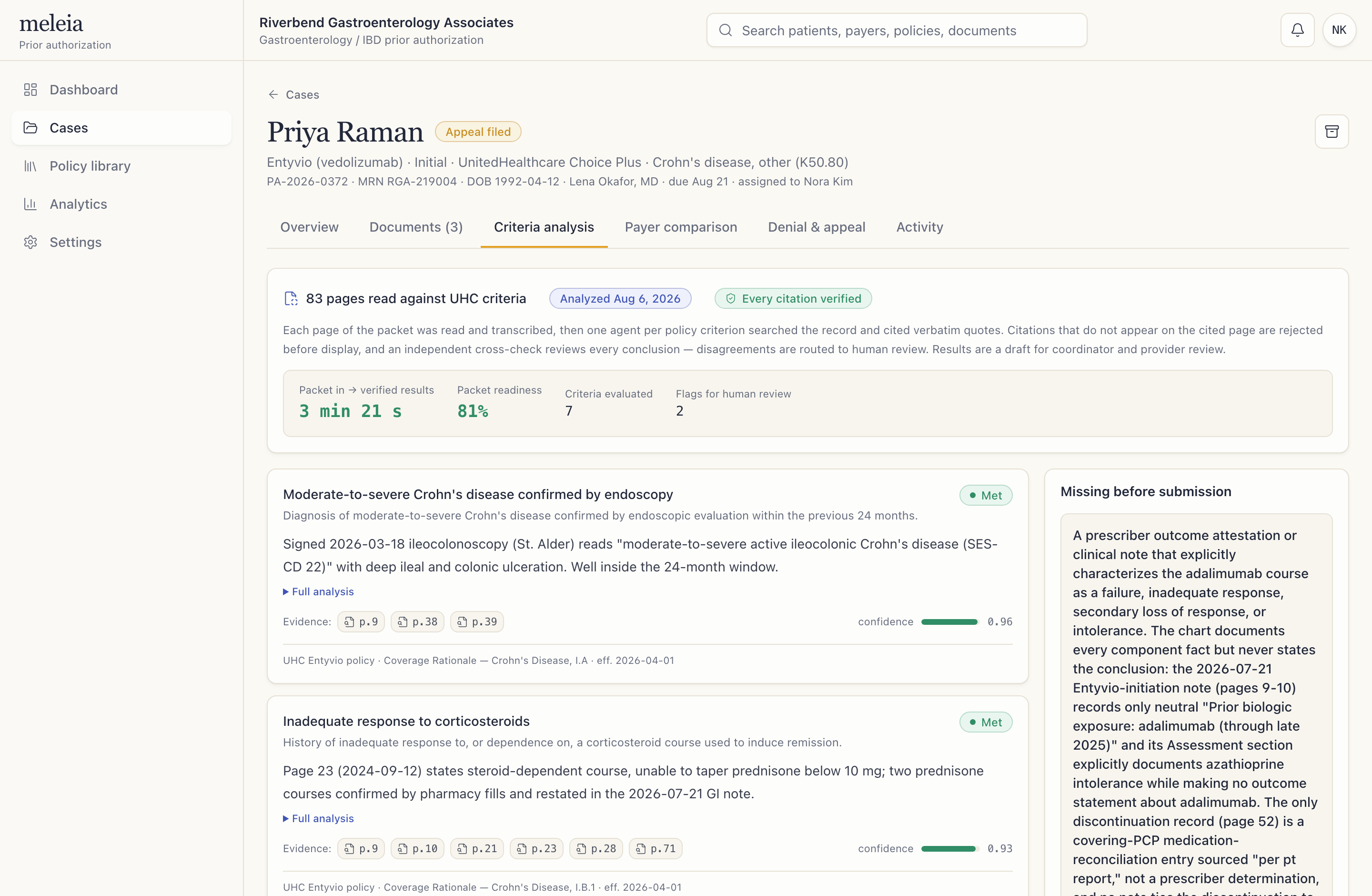The height and width of the screenshot is (896, 1372).
Task: Open p.28 evidence citation
Action: pyautogui.click(x=596, y=849)
